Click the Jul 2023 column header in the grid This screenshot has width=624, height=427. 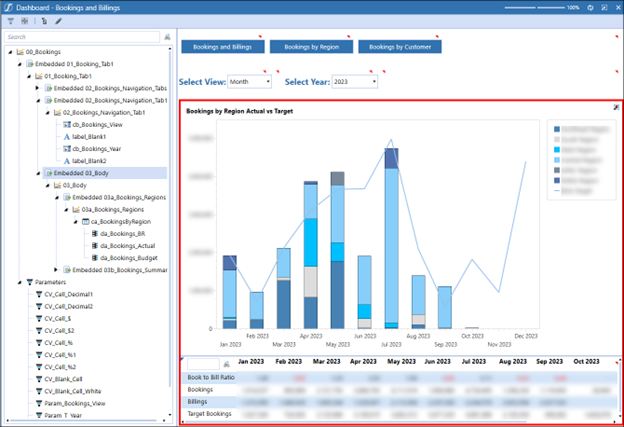click(474, 362)
